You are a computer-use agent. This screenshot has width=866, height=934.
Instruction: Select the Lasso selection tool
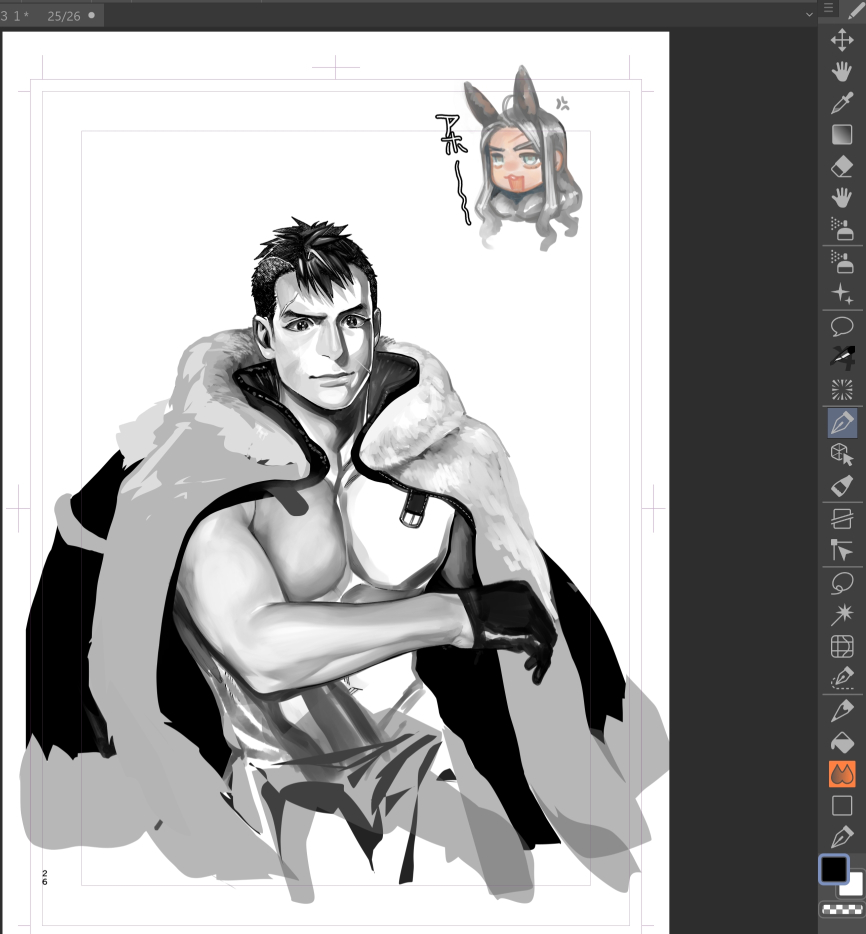click(842, 583)
